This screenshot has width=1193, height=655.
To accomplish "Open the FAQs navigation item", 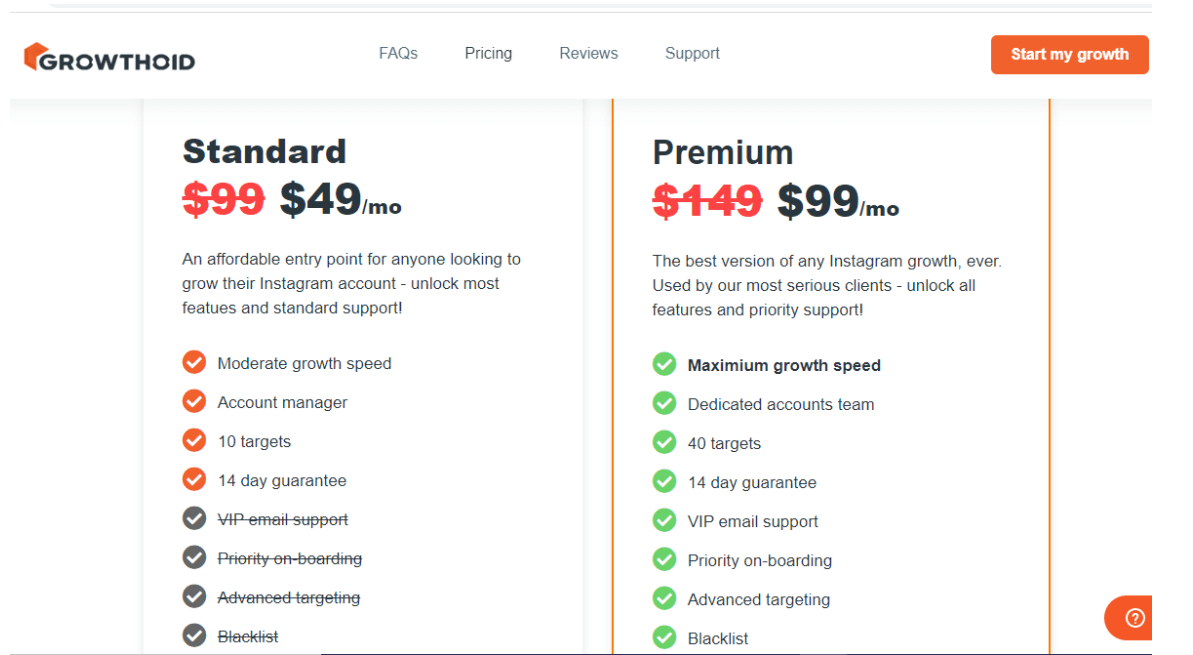I will pyautogui.click(x=398, y=53).
